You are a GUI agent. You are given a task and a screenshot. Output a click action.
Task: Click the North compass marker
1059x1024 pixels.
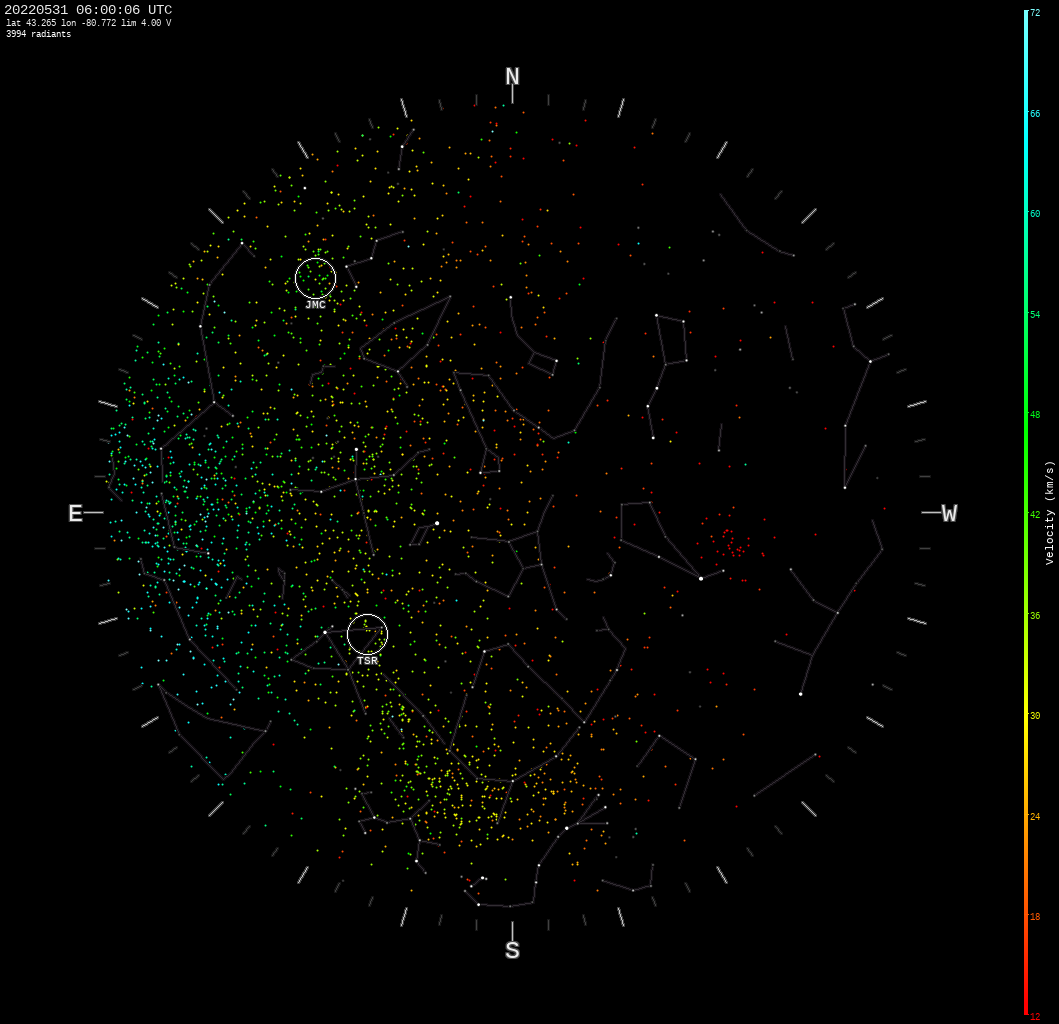(x=513, y=75)
